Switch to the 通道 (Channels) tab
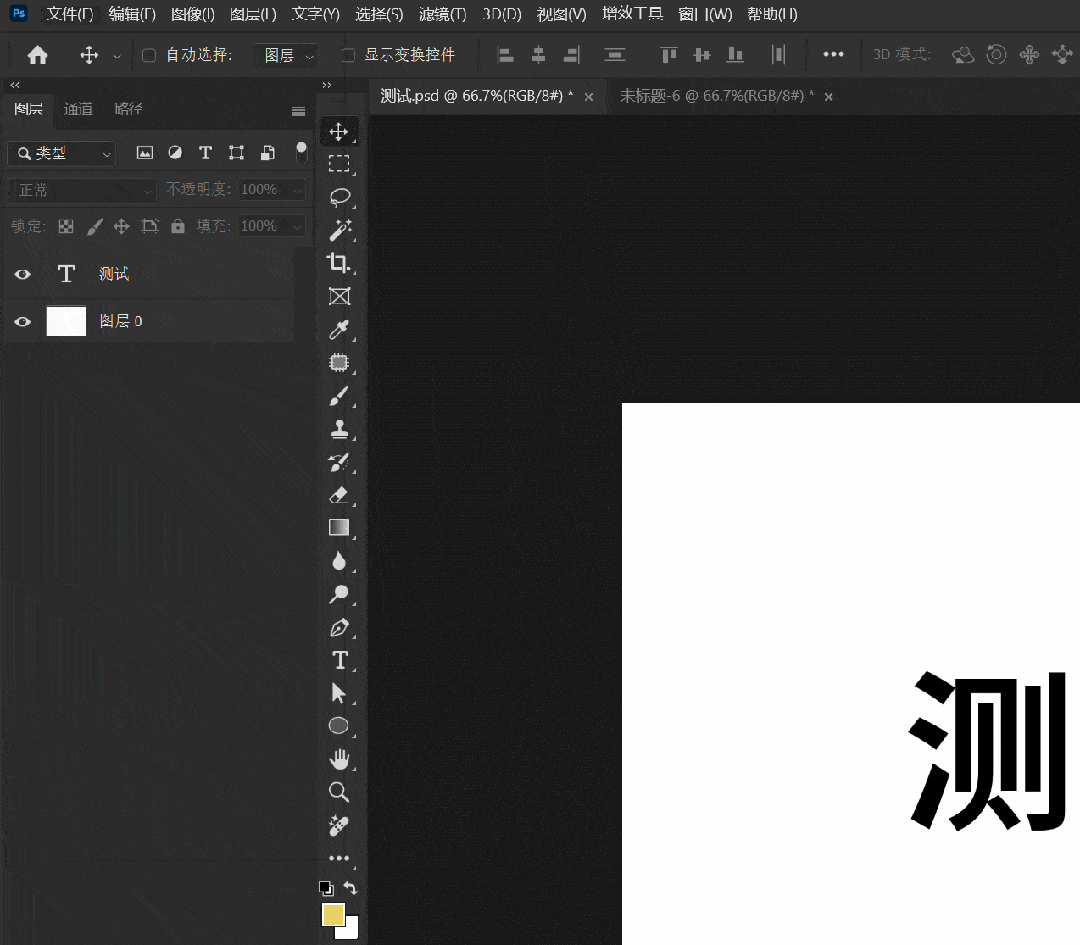1080x945 pixels. [x=78, y=109]
